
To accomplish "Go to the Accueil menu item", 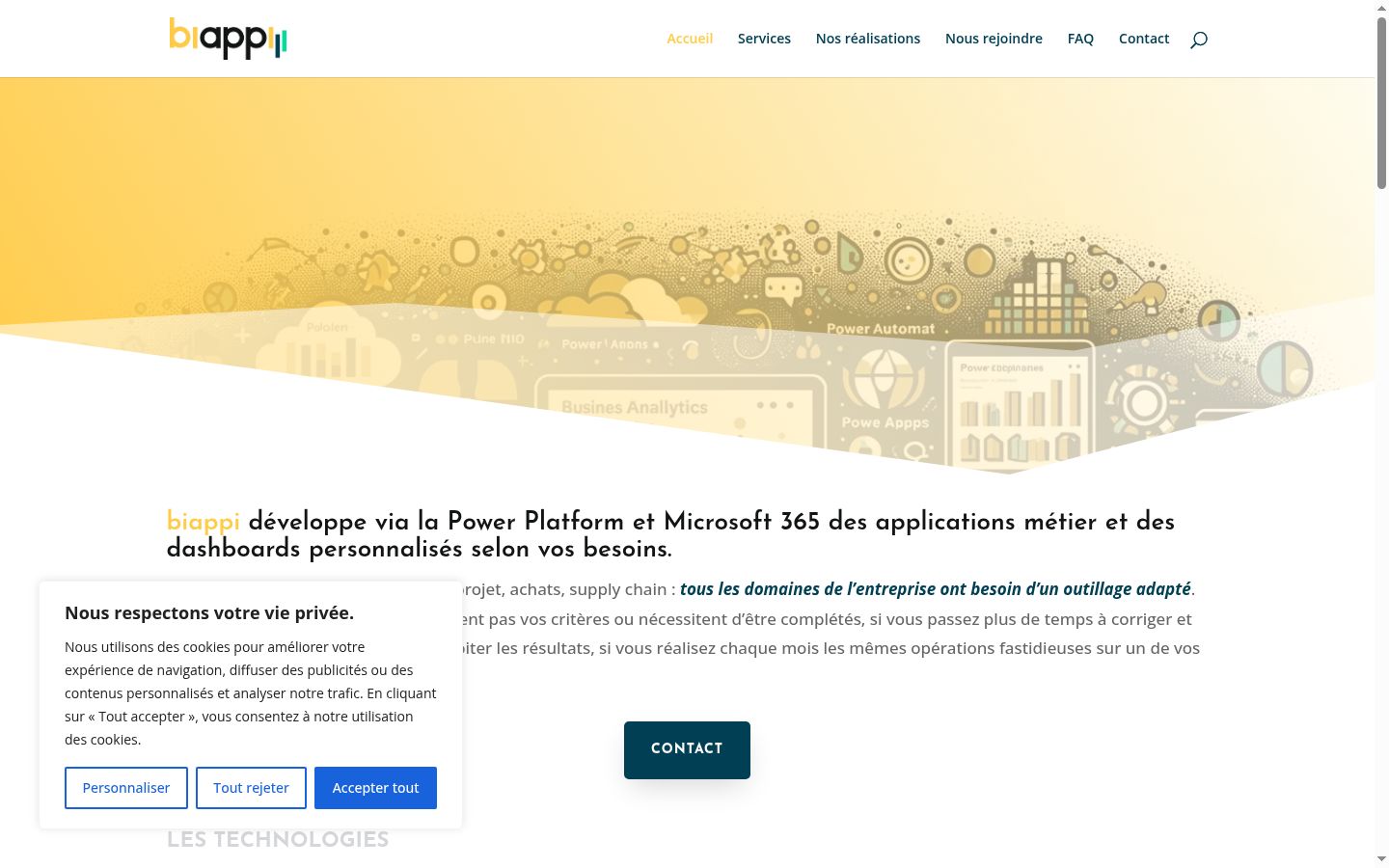I will pyautogui.click(x=690, y=39).
